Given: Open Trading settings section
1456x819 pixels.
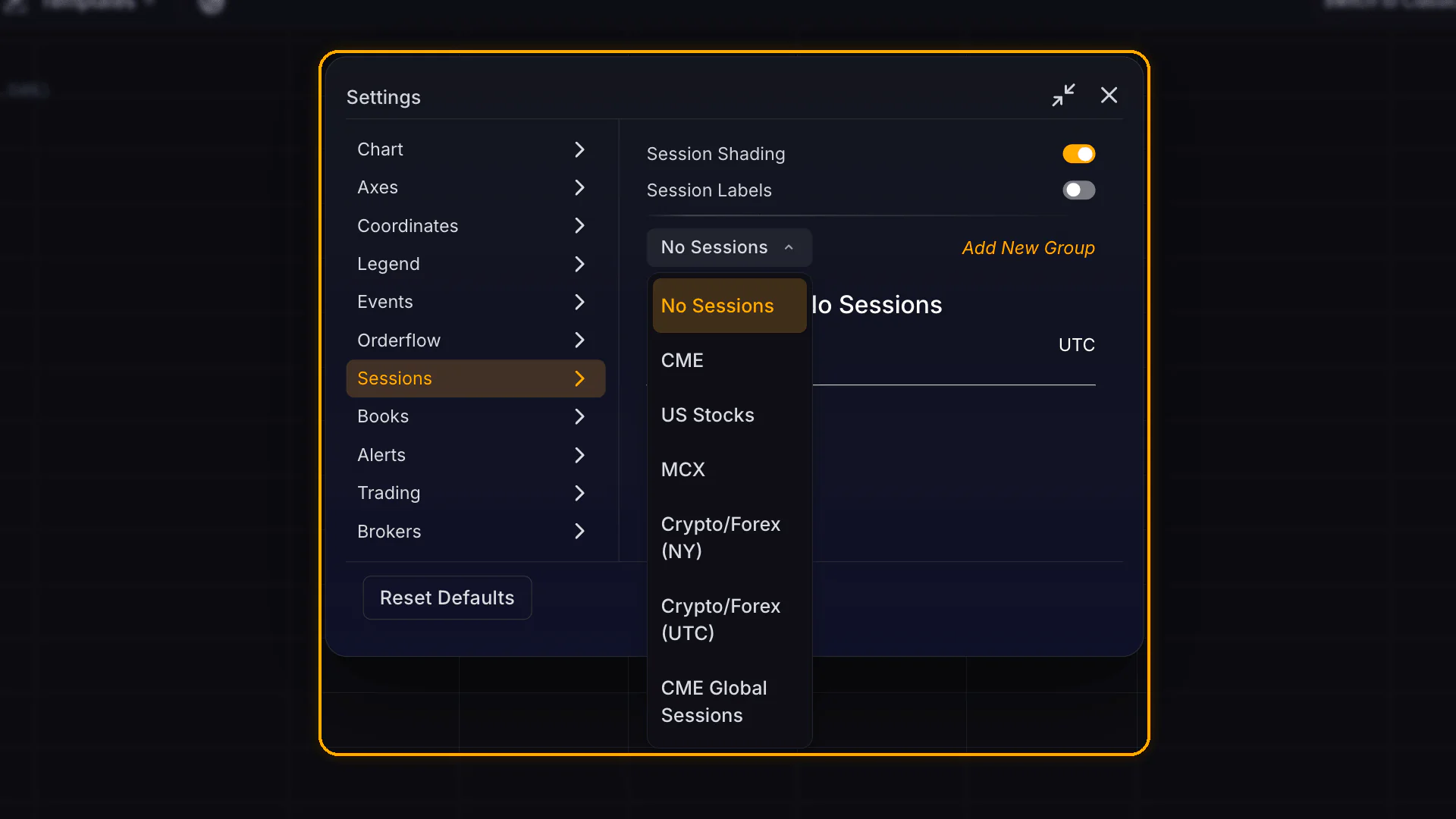Looking at the screenshot, I should click(475, 493).
